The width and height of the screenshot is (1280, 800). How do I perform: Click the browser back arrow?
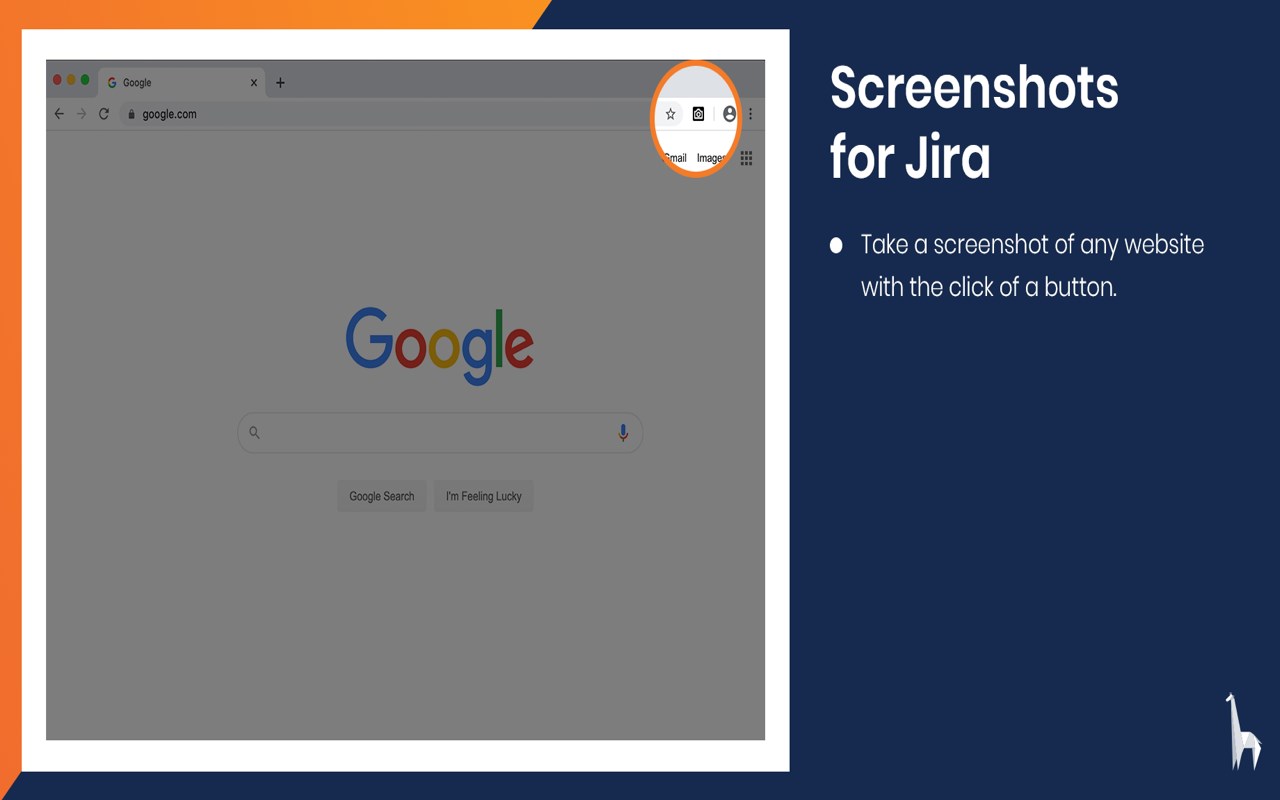click(x=59, y=114)
